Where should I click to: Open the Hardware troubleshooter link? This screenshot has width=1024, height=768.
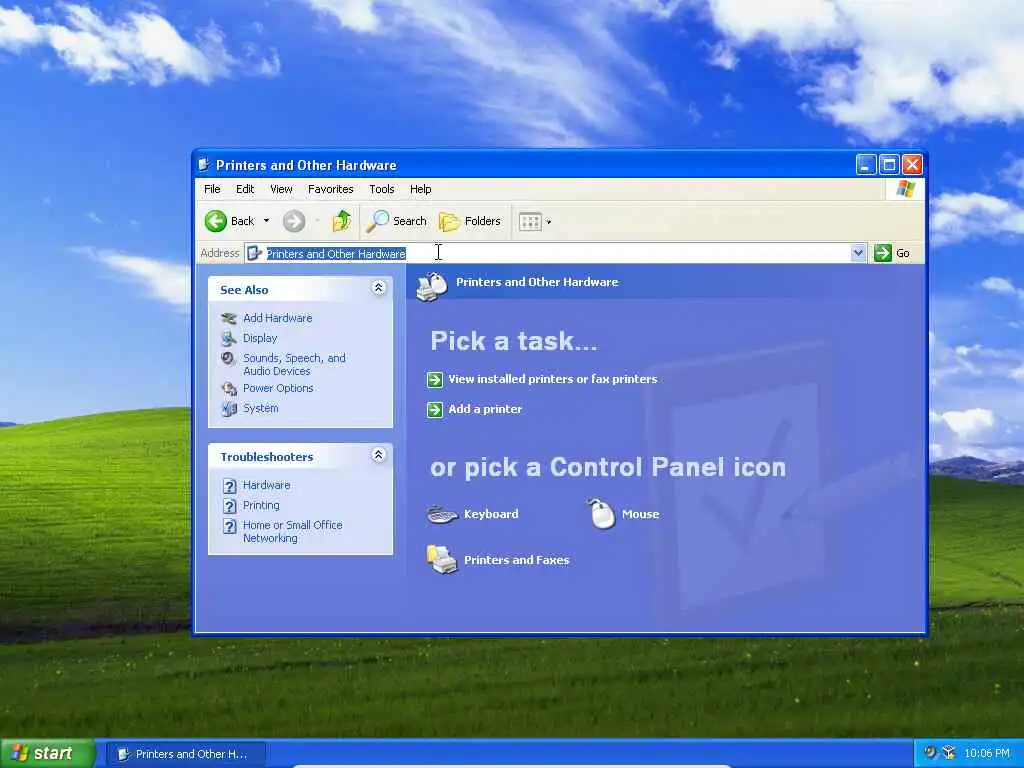[266, 485]
